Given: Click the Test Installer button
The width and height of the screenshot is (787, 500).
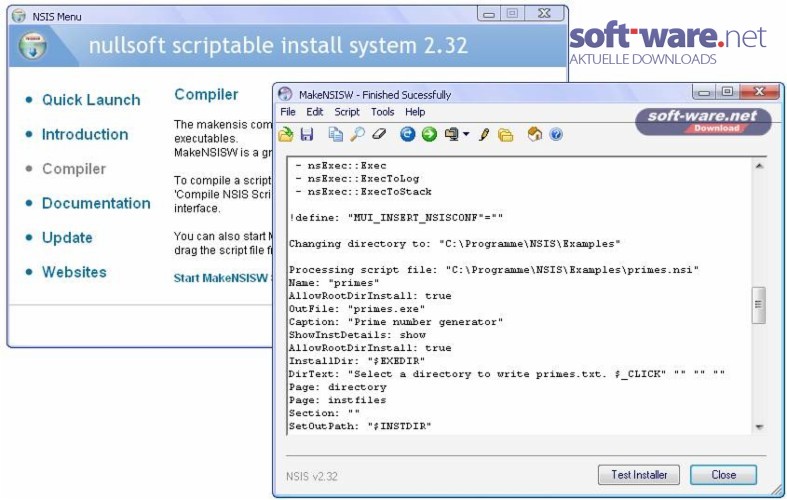Looking at the screenshot, I should pyautogui.click(x=638, y=475).
